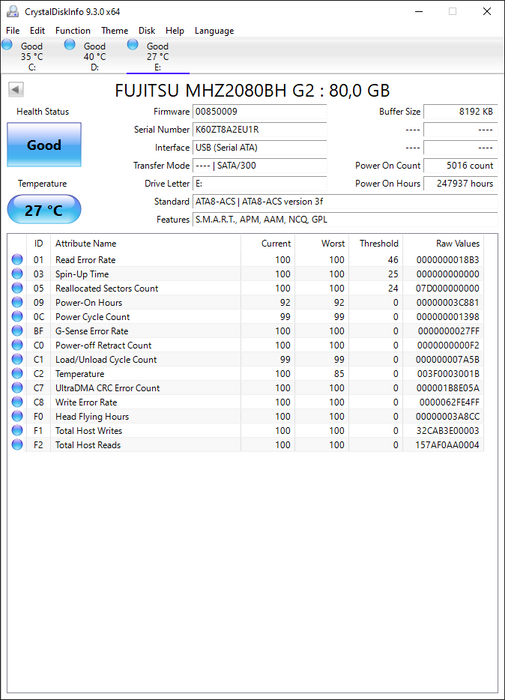Screen dimensions: 505x700
Task: Click the Features field listing S.M.A.R.T., APM
Action: pos(345,219)
